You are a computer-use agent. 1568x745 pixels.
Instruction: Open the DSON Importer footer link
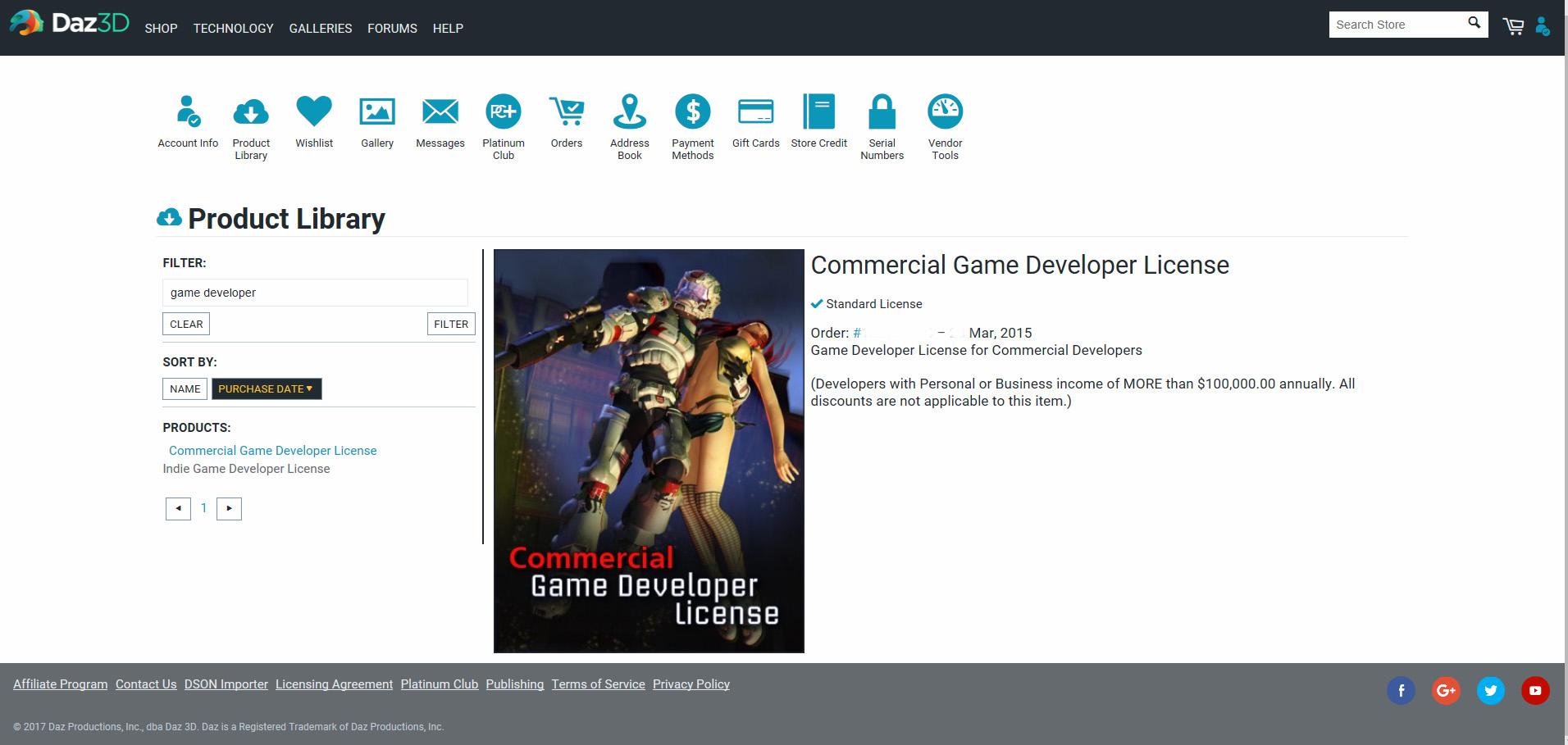coord(226,684)
